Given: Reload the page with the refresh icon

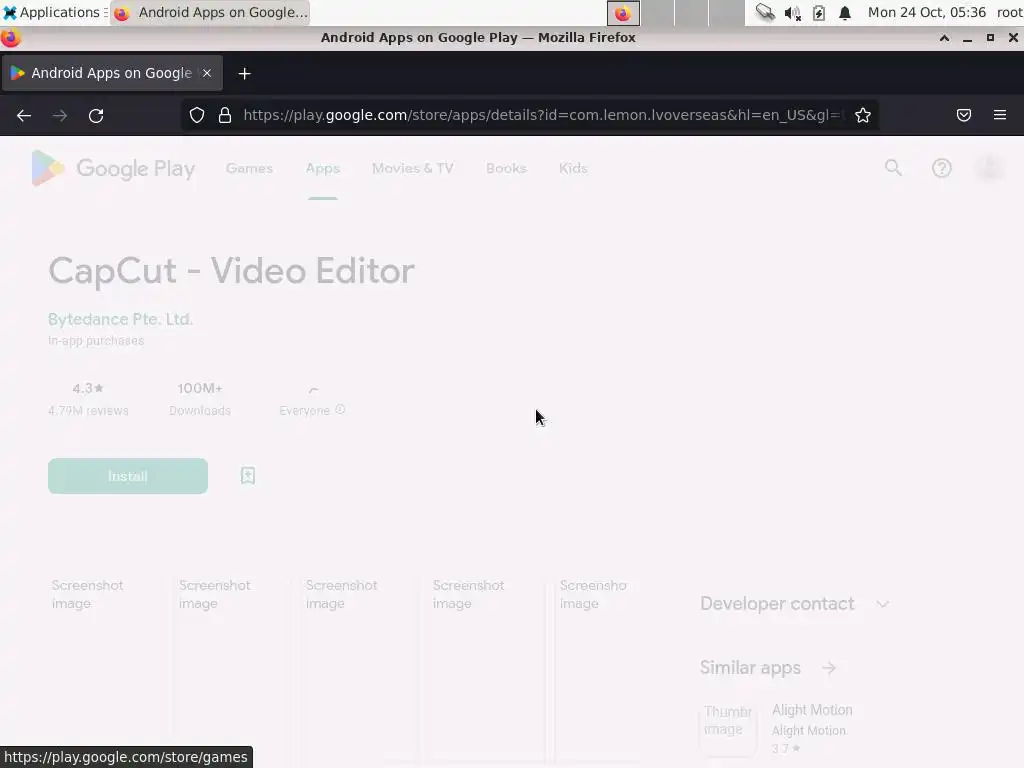Looking at the screenshot, I should coord(96,116).
